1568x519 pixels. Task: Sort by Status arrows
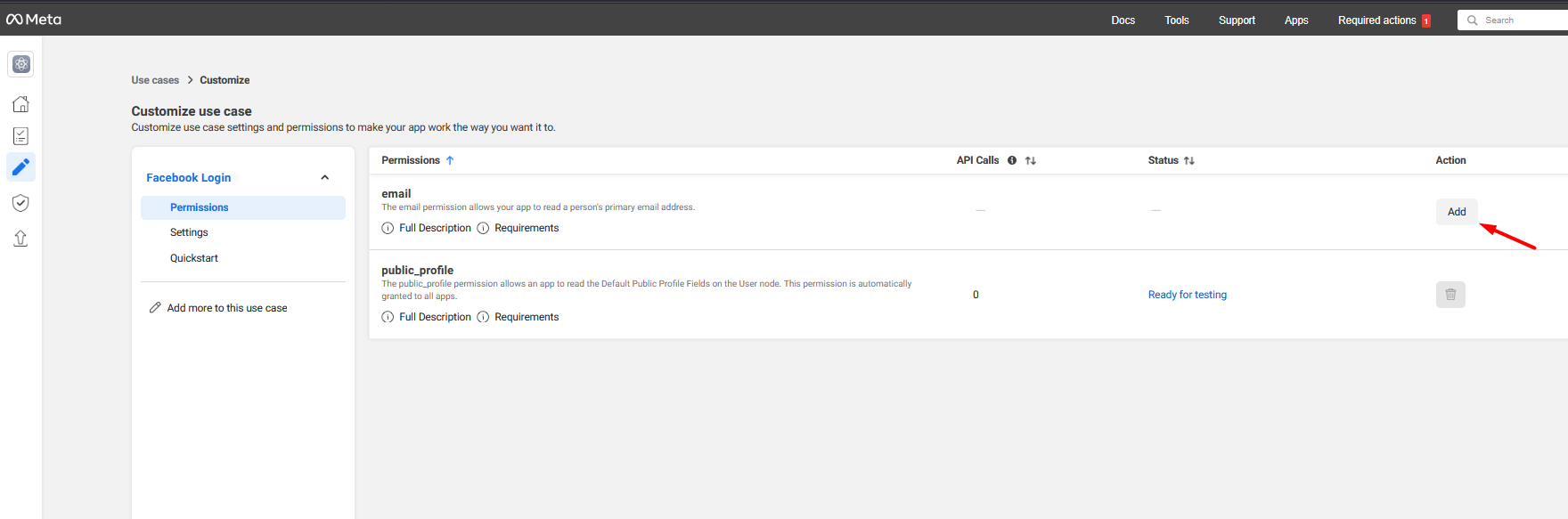coord(1189,161)
